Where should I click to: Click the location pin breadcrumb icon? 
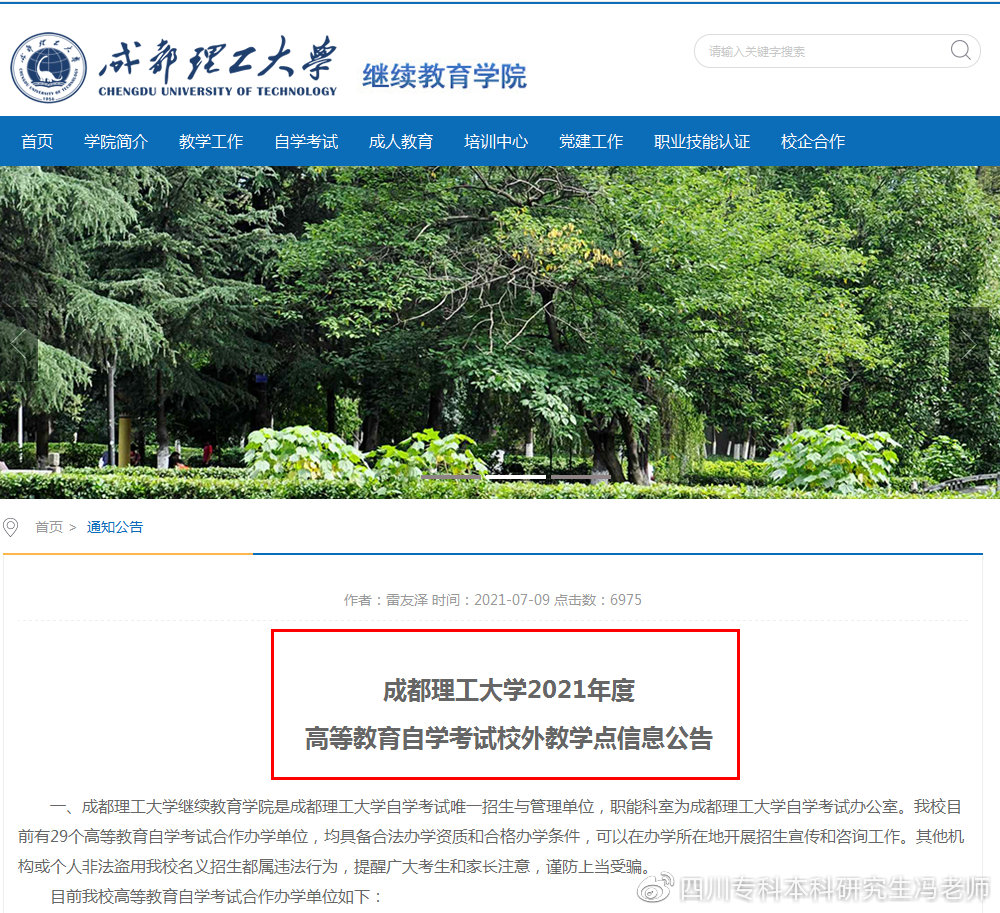tap(10, 527)
